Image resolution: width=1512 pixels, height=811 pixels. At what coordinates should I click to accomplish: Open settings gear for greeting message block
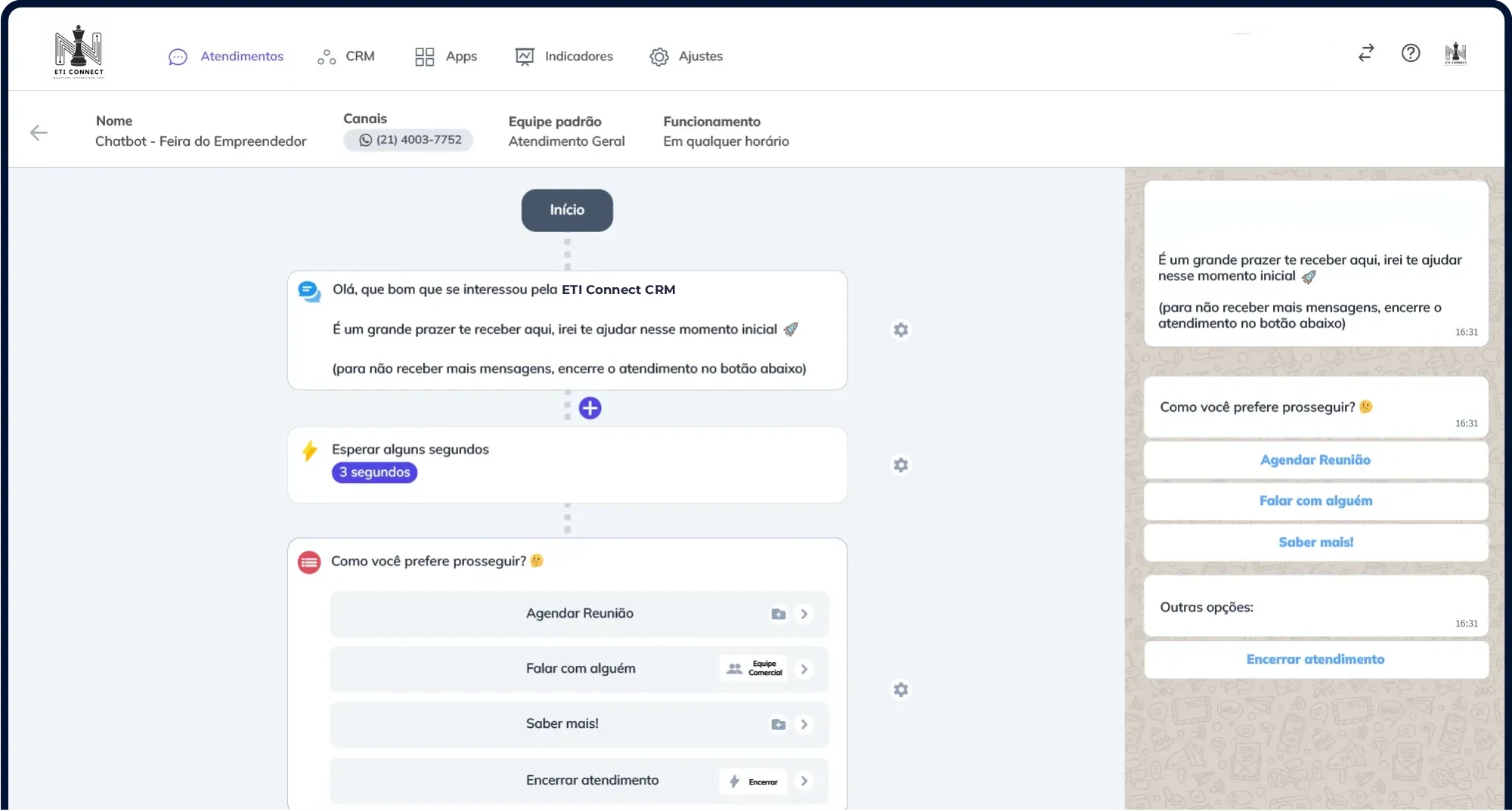click(900, 330)
